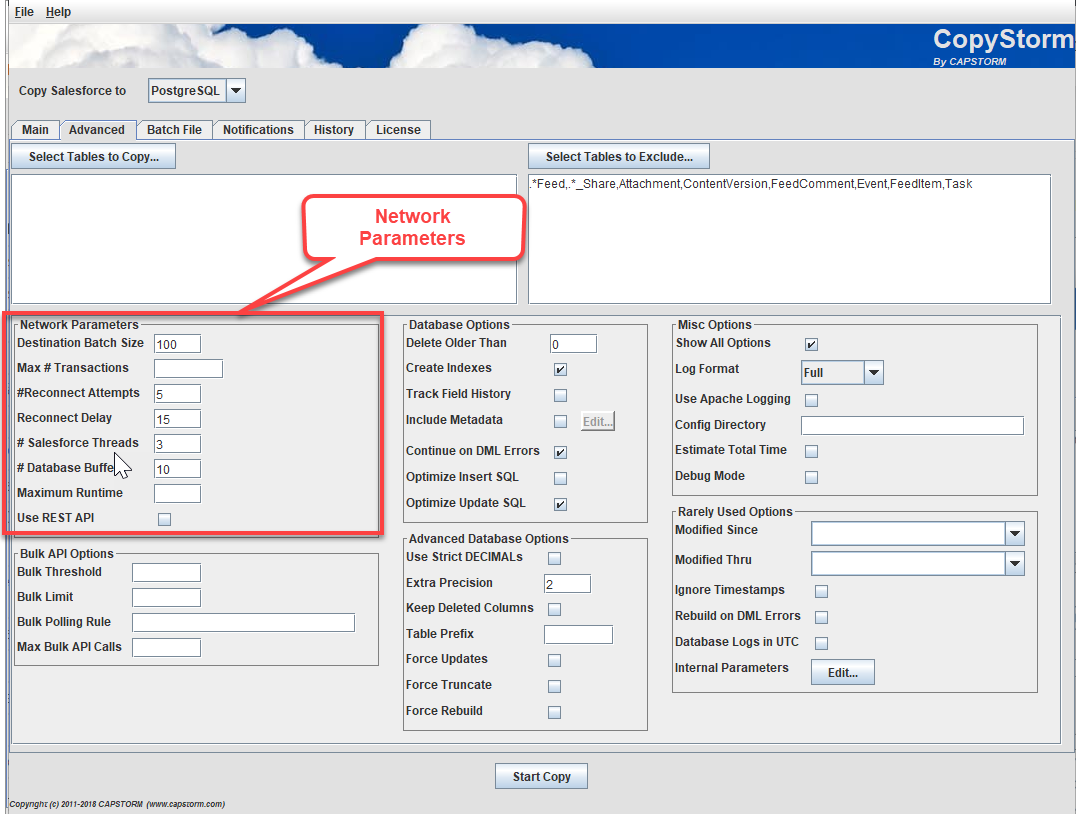The image size is (1078, 814).
Task: Click the Bulk Polling Rule field
Action: point(243,623)
